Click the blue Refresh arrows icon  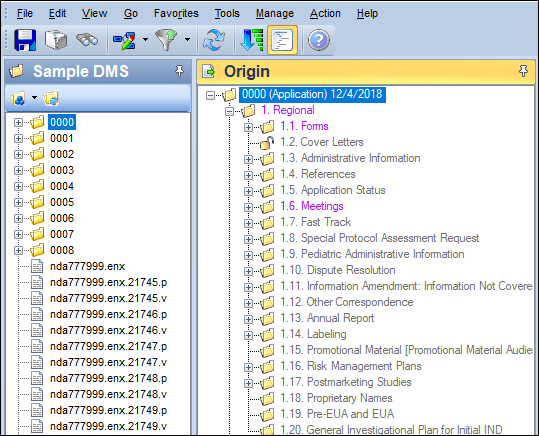(214, 40)
